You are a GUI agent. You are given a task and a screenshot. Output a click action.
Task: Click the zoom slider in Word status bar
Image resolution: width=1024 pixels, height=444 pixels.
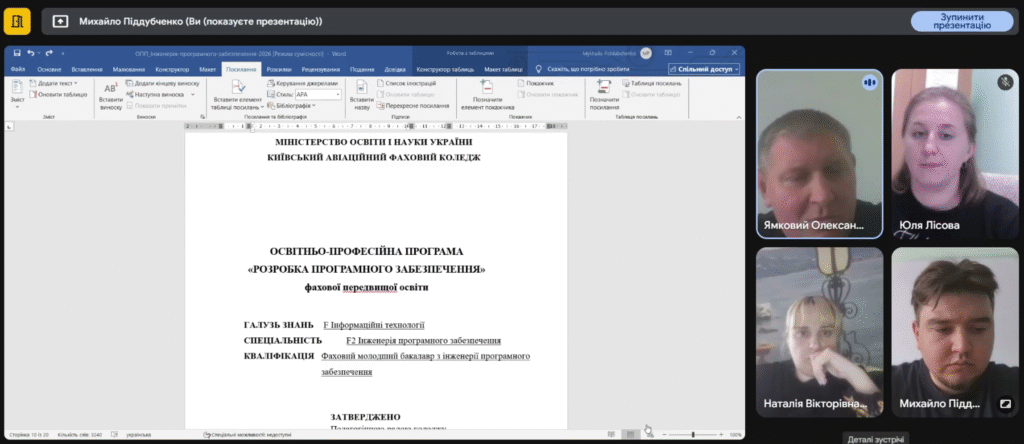[692, 434]
